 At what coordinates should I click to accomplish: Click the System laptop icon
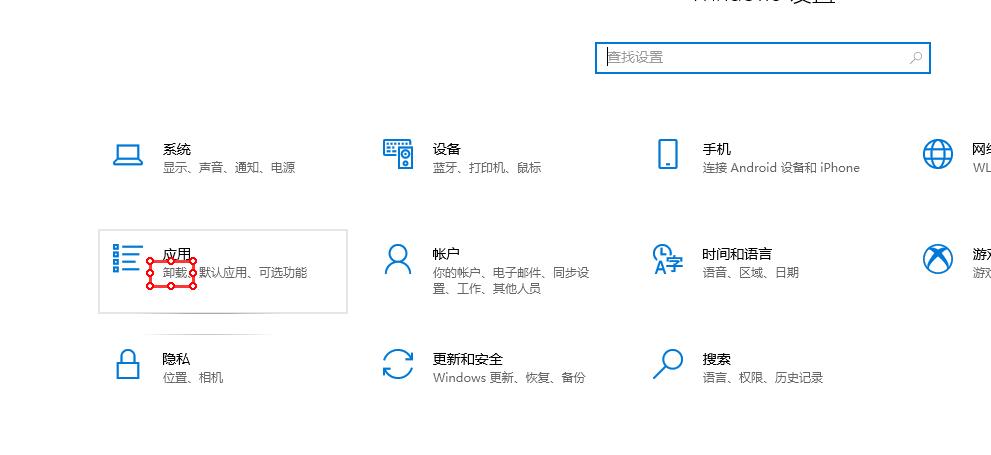pyautogui.click(x=128, y=155)
